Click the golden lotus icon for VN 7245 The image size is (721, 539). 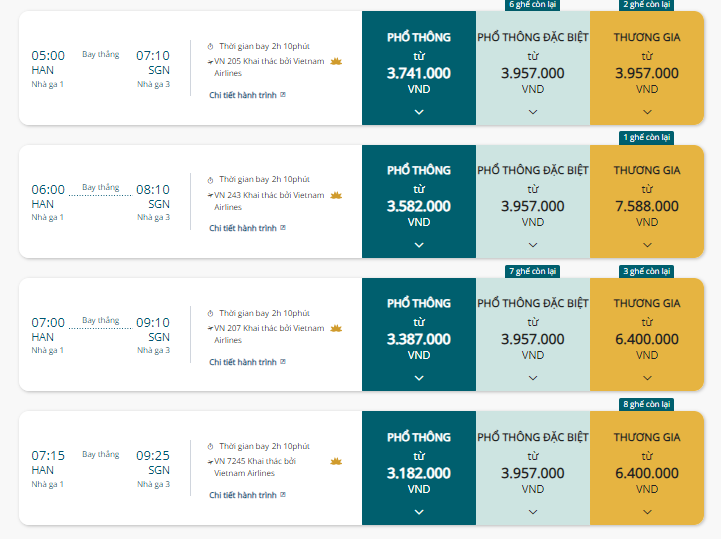click(336, 461)
